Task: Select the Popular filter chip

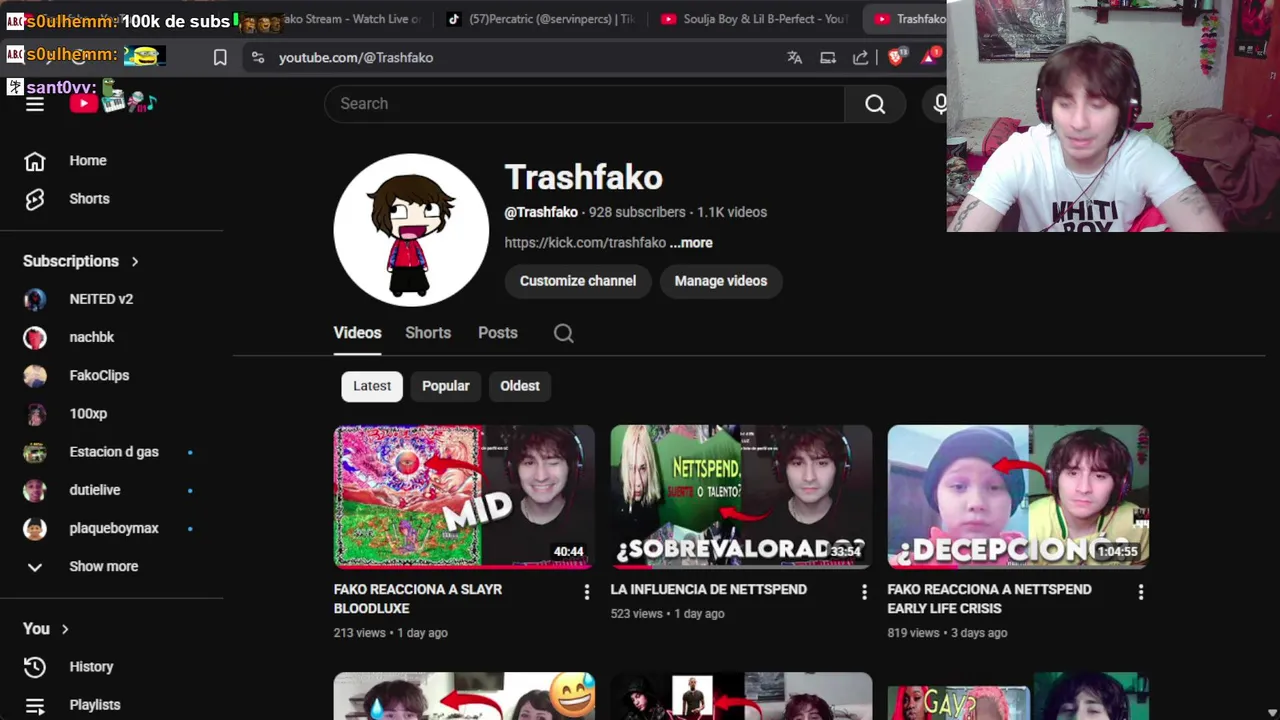Action: click(445, 386)
